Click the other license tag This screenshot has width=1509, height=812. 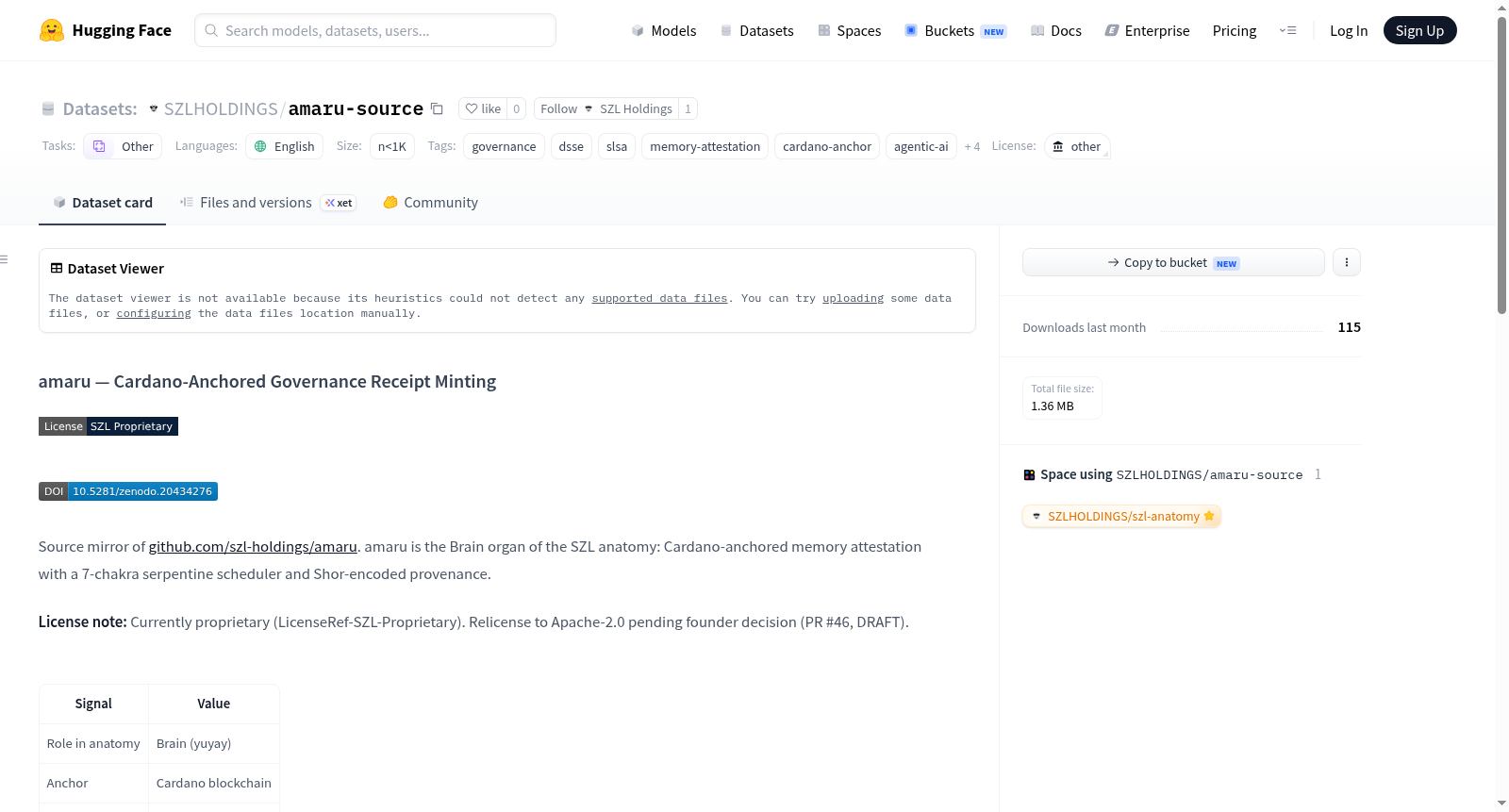[x=1077, y=146]
